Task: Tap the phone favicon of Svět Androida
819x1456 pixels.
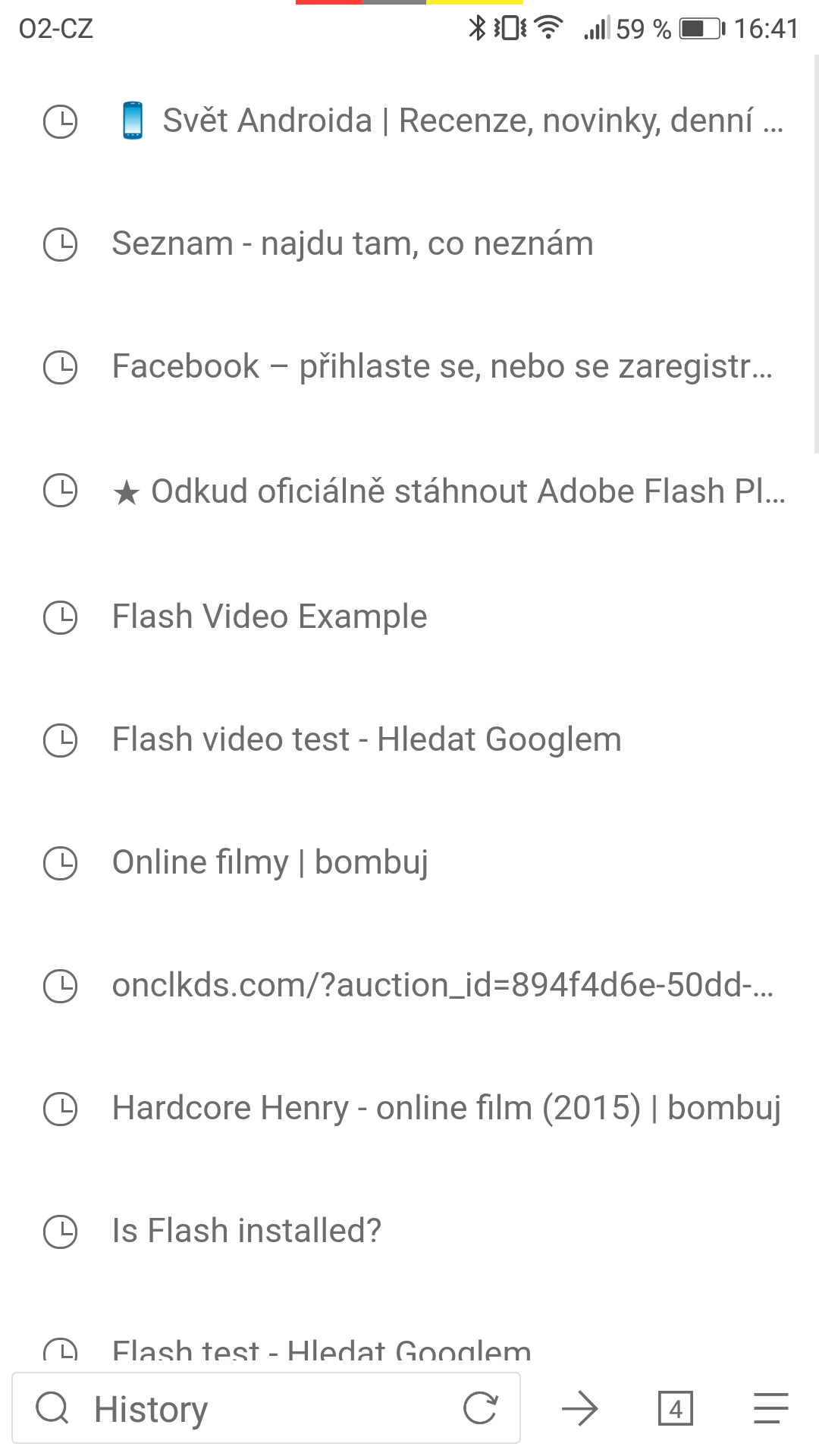Action: (x=133, y=121)
